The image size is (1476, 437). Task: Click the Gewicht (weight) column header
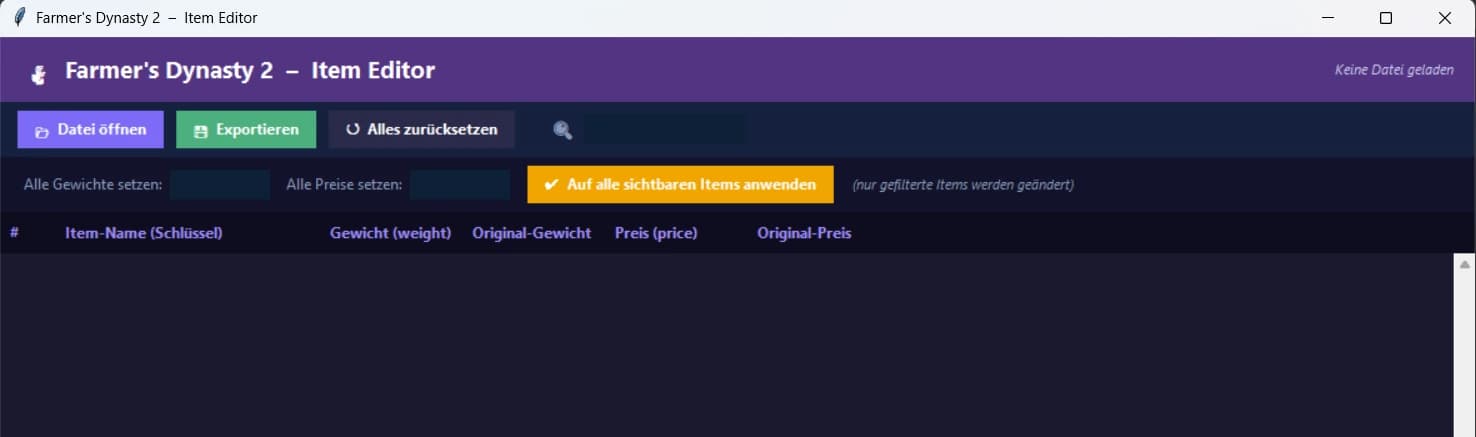pos(391,233)
